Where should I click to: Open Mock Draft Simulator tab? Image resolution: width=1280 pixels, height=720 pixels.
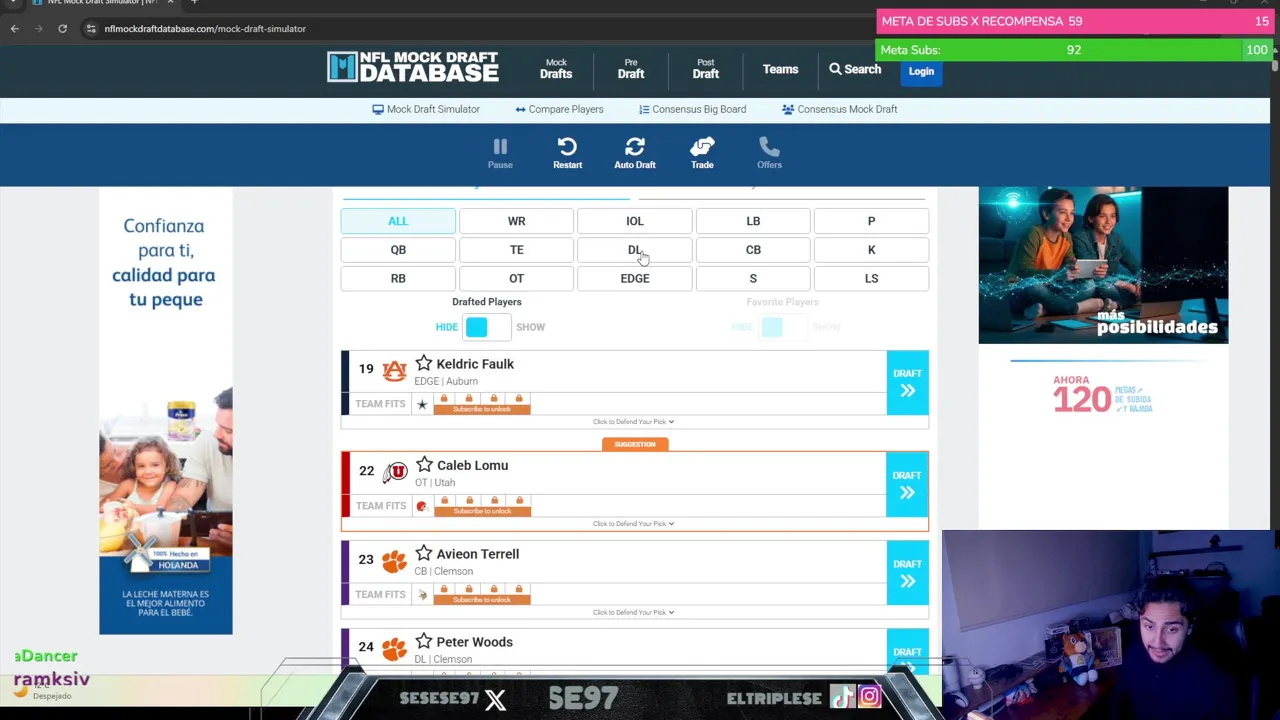coord(426,109)
